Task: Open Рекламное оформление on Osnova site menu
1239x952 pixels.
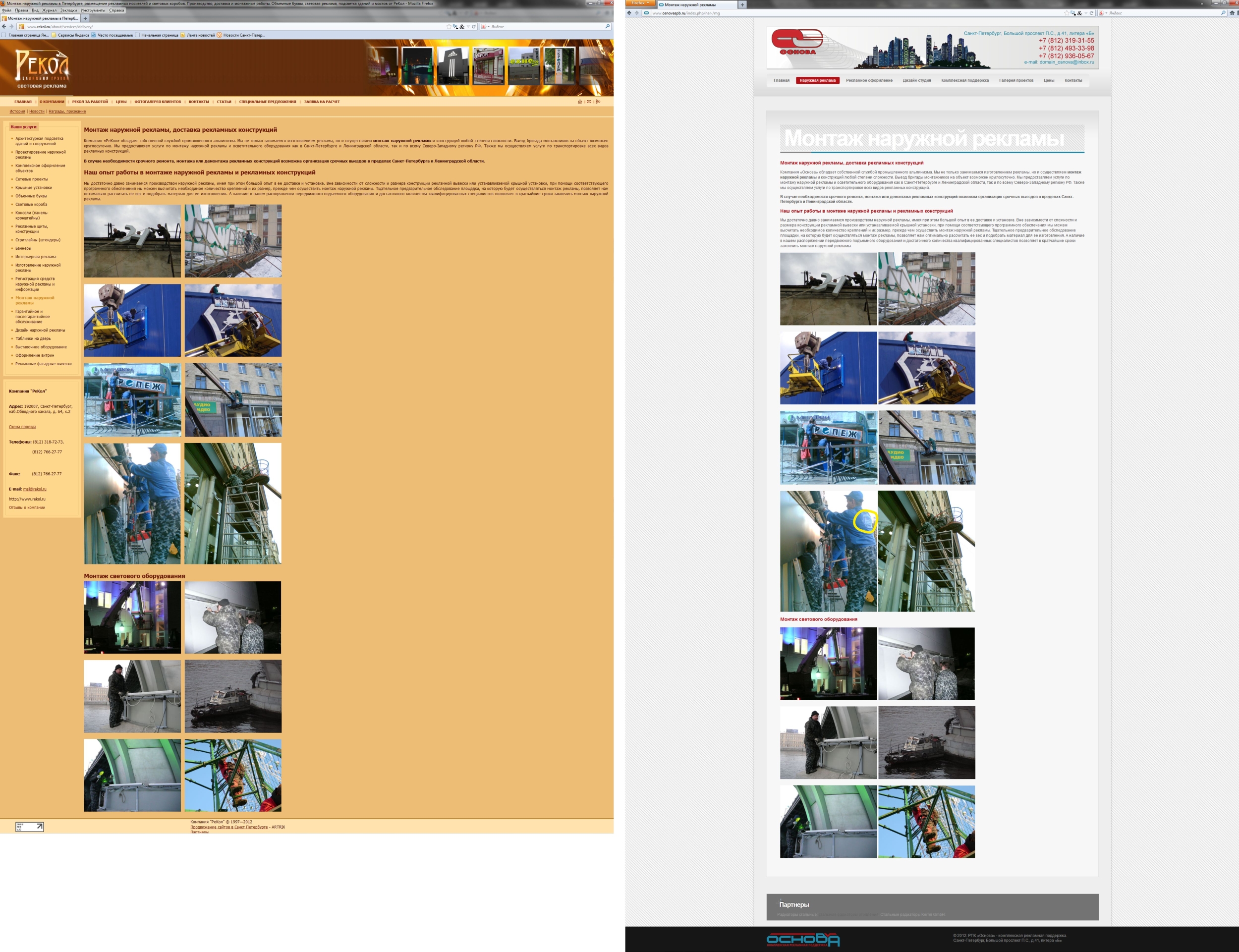Action: pos(869,80)
